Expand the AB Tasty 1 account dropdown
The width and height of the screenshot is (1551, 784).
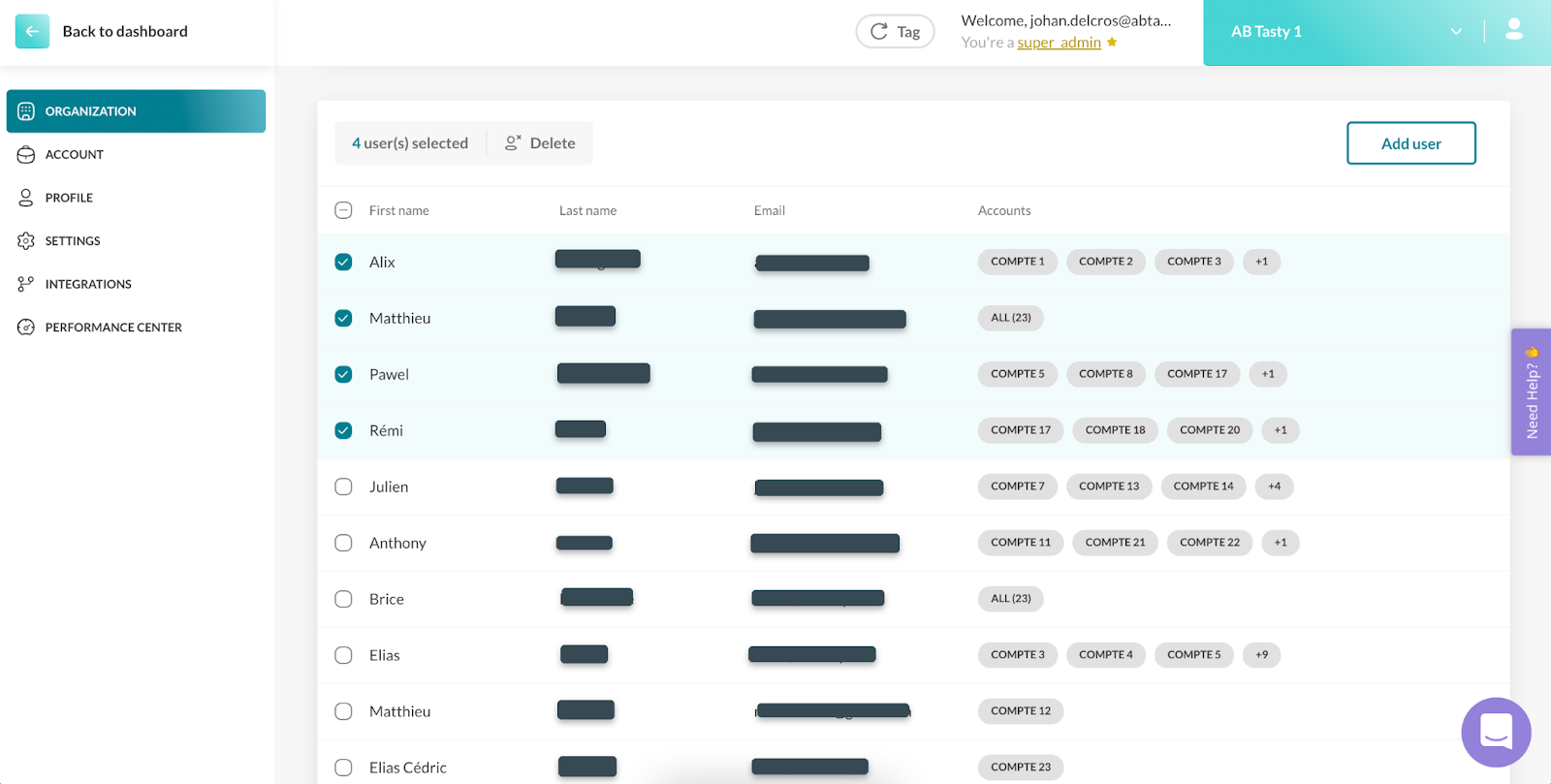pyautogui.click(x=1455, y=32)
